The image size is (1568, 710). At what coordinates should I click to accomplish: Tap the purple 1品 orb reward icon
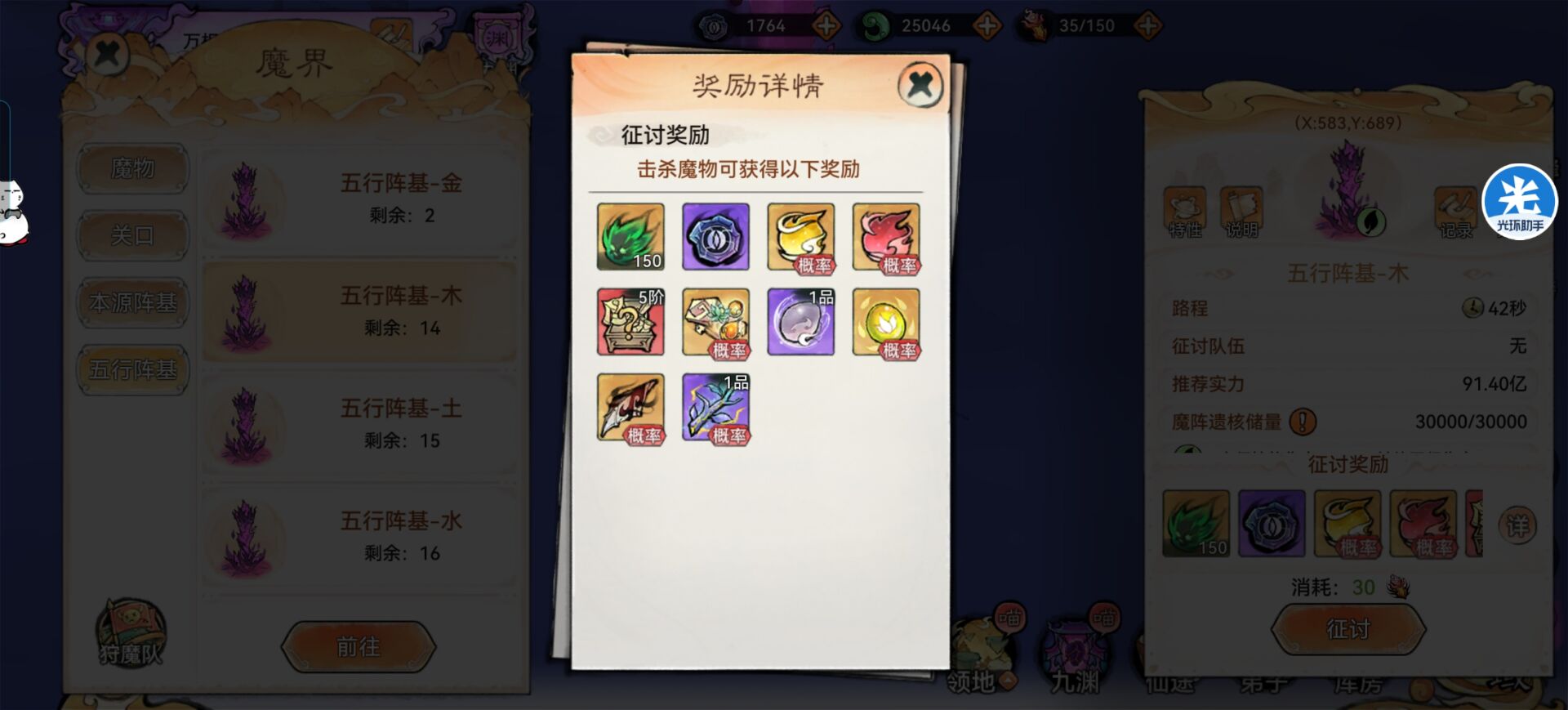point(801,322)
